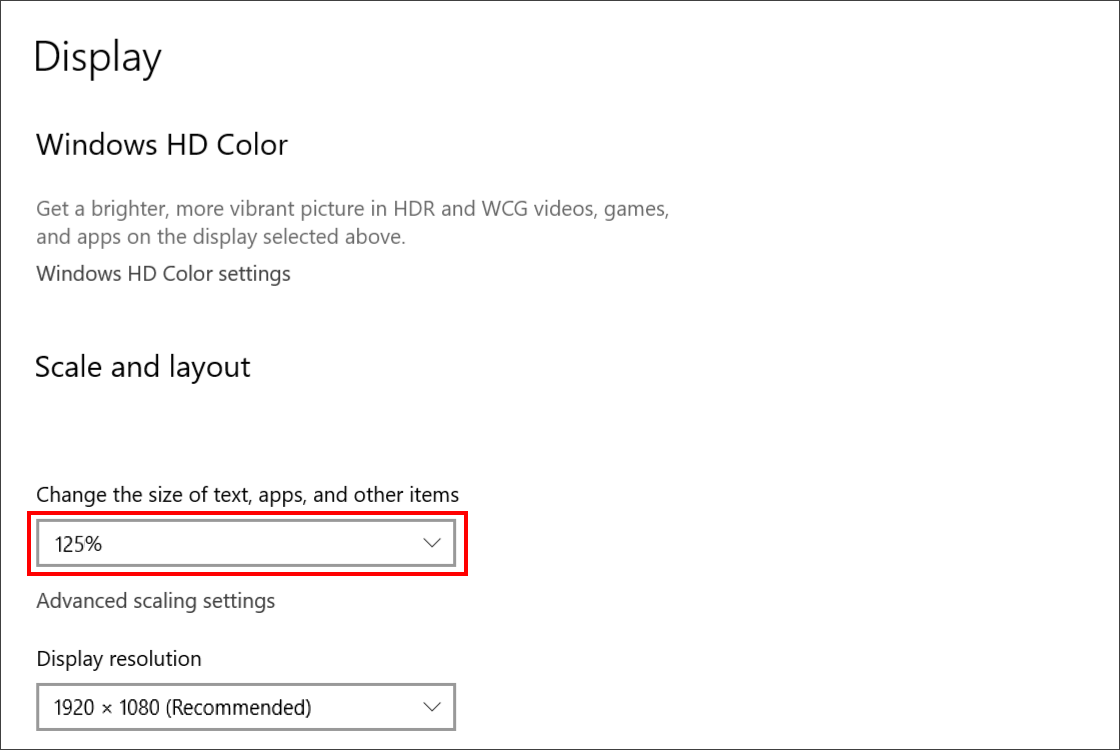Click the Scale and layout heading
The image size is (1120, 750).
[x=143, y=367]
